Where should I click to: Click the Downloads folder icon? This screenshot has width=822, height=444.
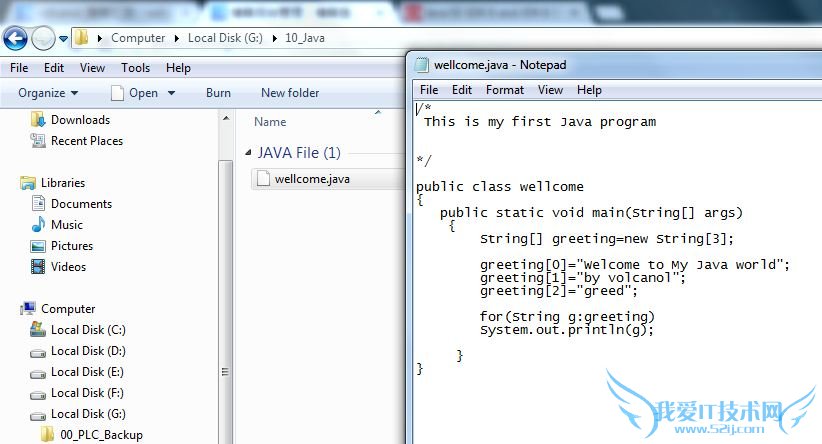click(38, 120)
